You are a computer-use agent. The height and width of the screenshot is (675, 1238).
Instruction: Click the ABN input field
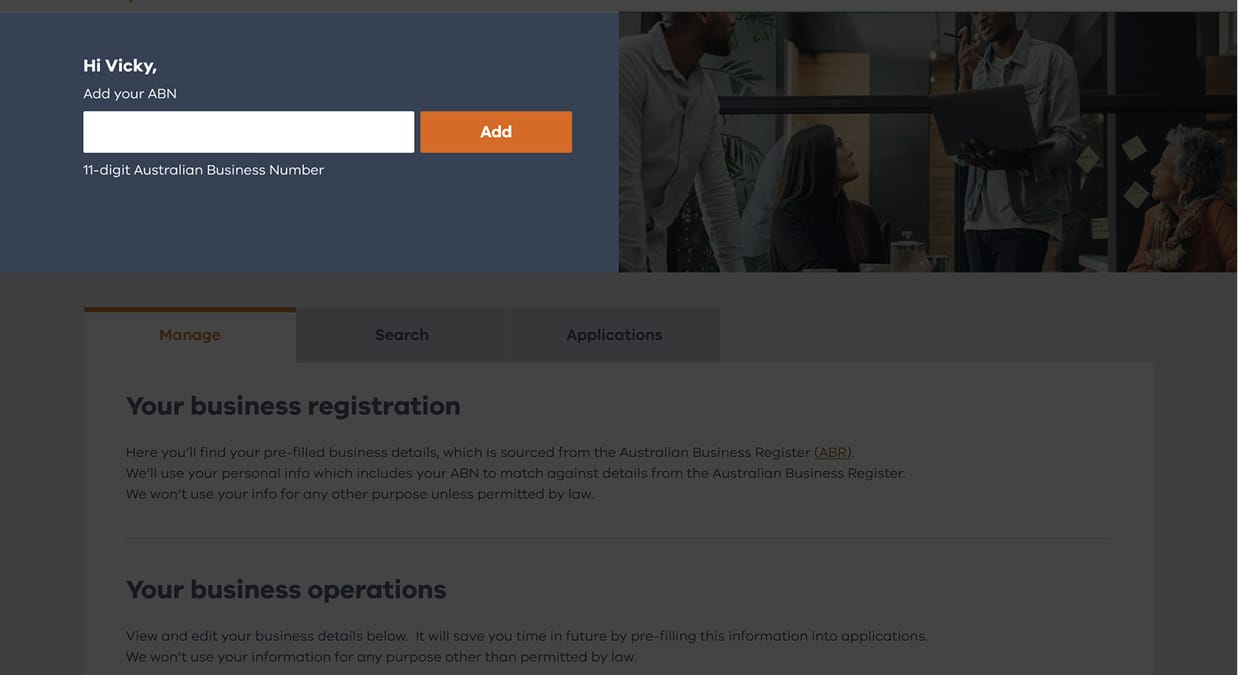pyautogui.click(x=248, y=132)
